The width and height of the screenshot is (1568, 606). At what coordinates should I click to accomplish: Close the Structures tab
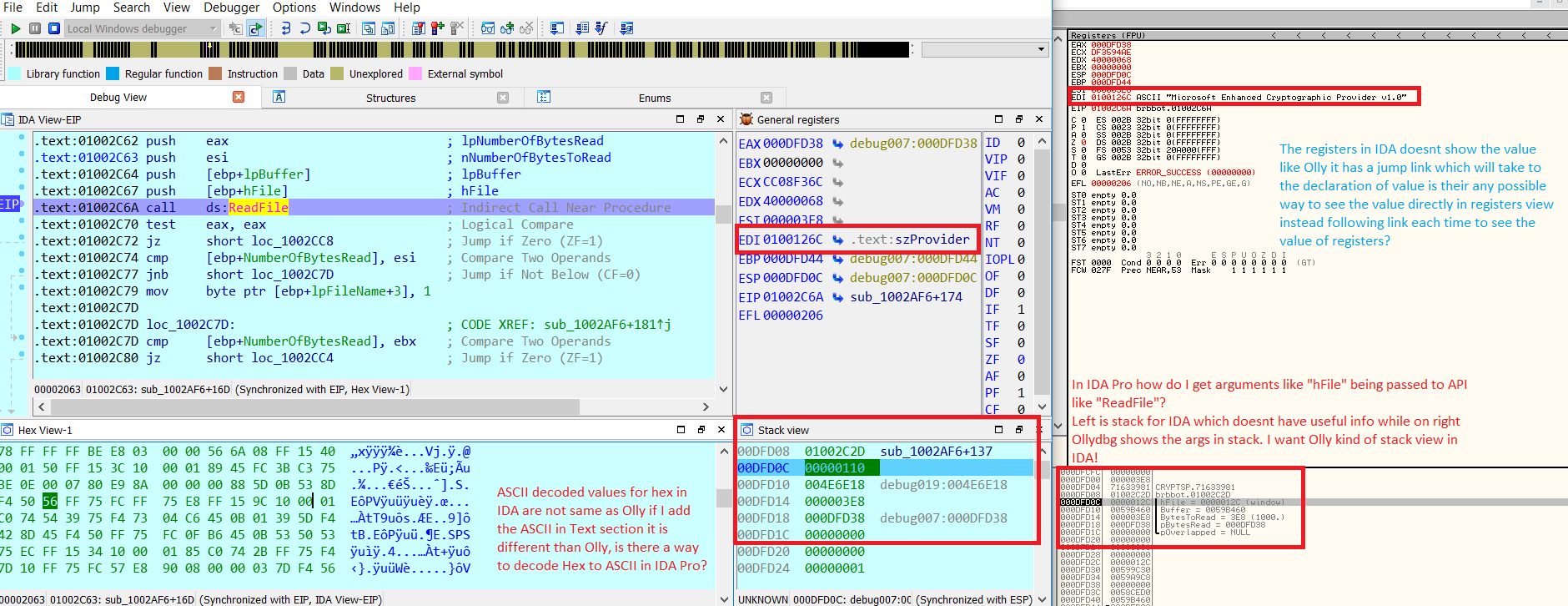(x=503, y=98)
